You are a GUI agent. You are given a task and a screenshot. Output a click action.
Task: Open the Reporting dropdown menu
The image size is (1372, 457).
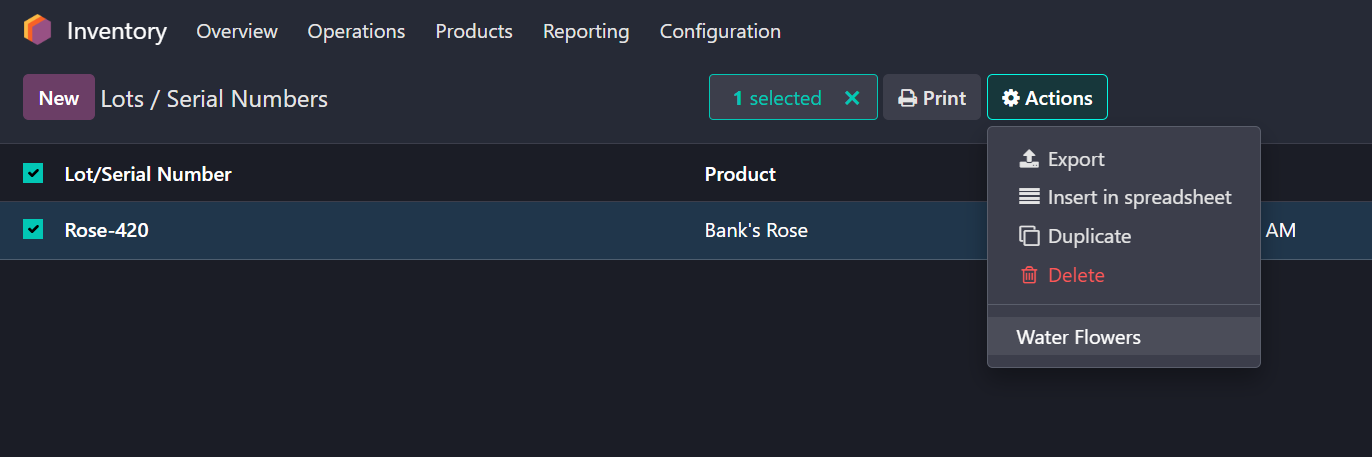click(x=586, y=31)
